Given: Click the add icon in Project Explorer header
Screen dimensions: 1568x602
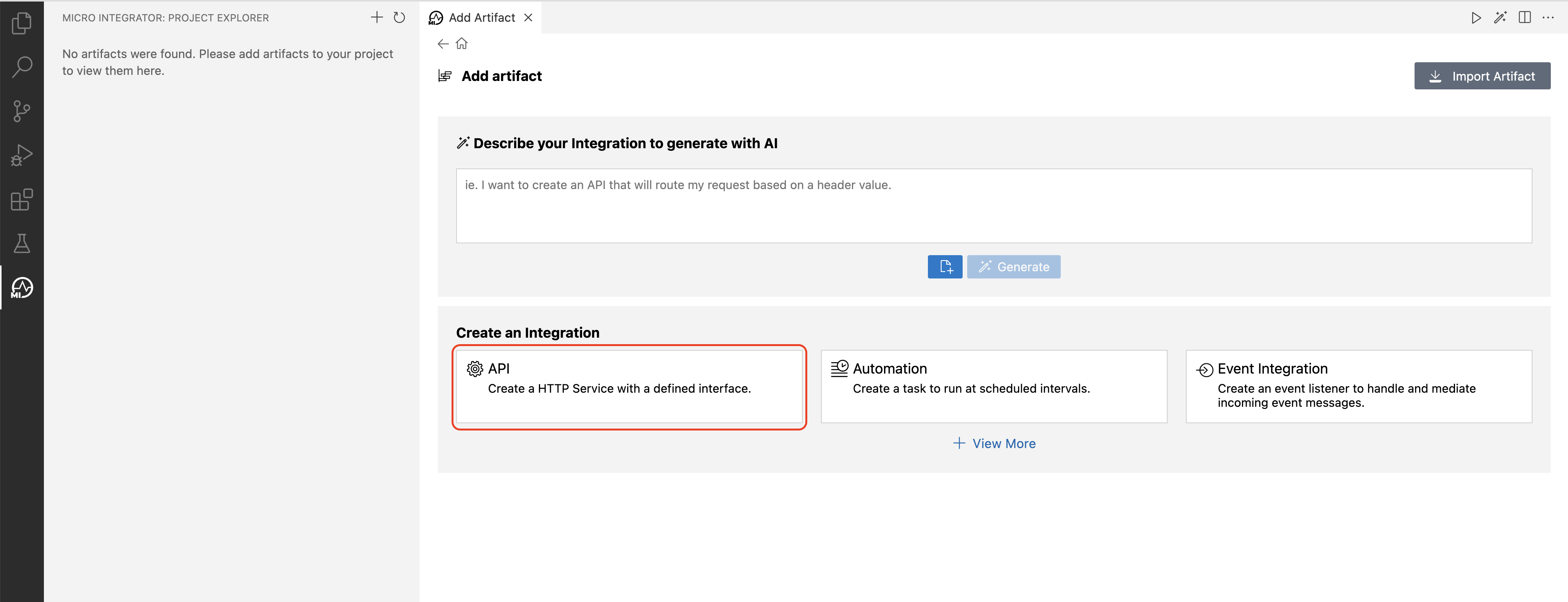Looking at the screenshot, I should click(x=377, y=18).
